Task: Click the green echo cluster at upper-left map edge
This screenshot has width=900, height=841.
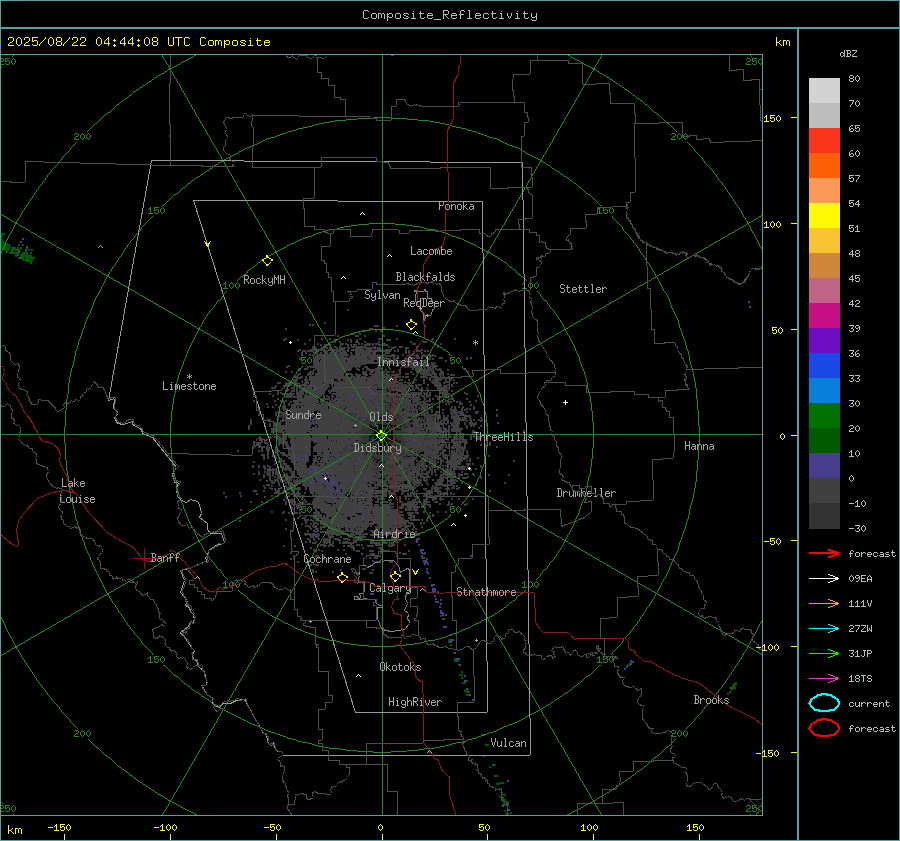Action: tap(17, 250)
